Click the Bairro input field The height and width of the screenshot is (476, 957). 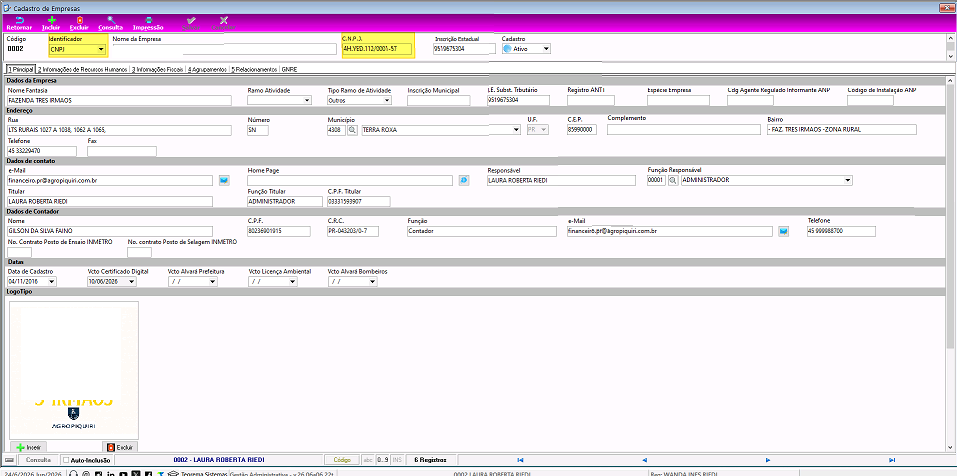coord(842,130)
